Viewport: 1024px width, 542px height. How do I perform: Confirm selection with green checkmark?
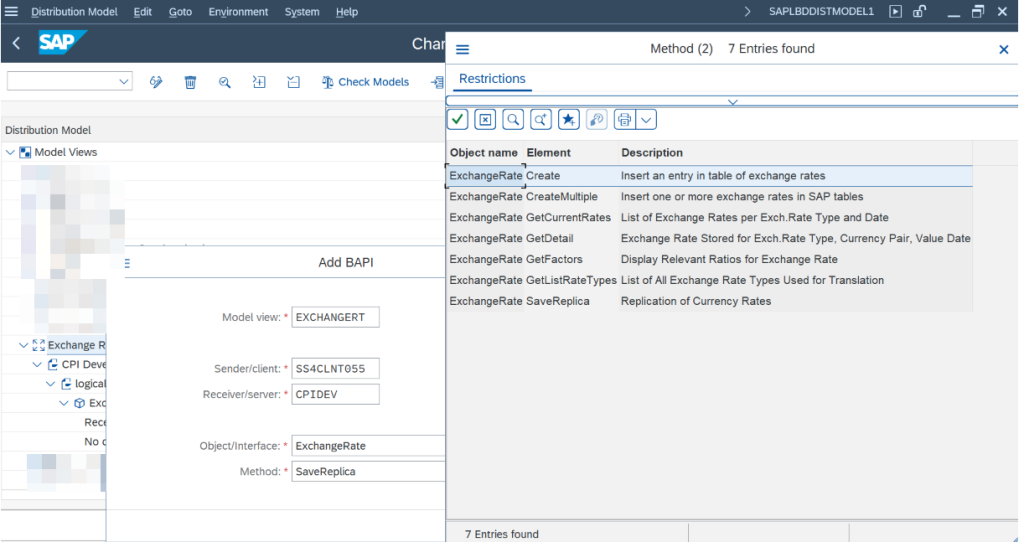tap(457, 120)
